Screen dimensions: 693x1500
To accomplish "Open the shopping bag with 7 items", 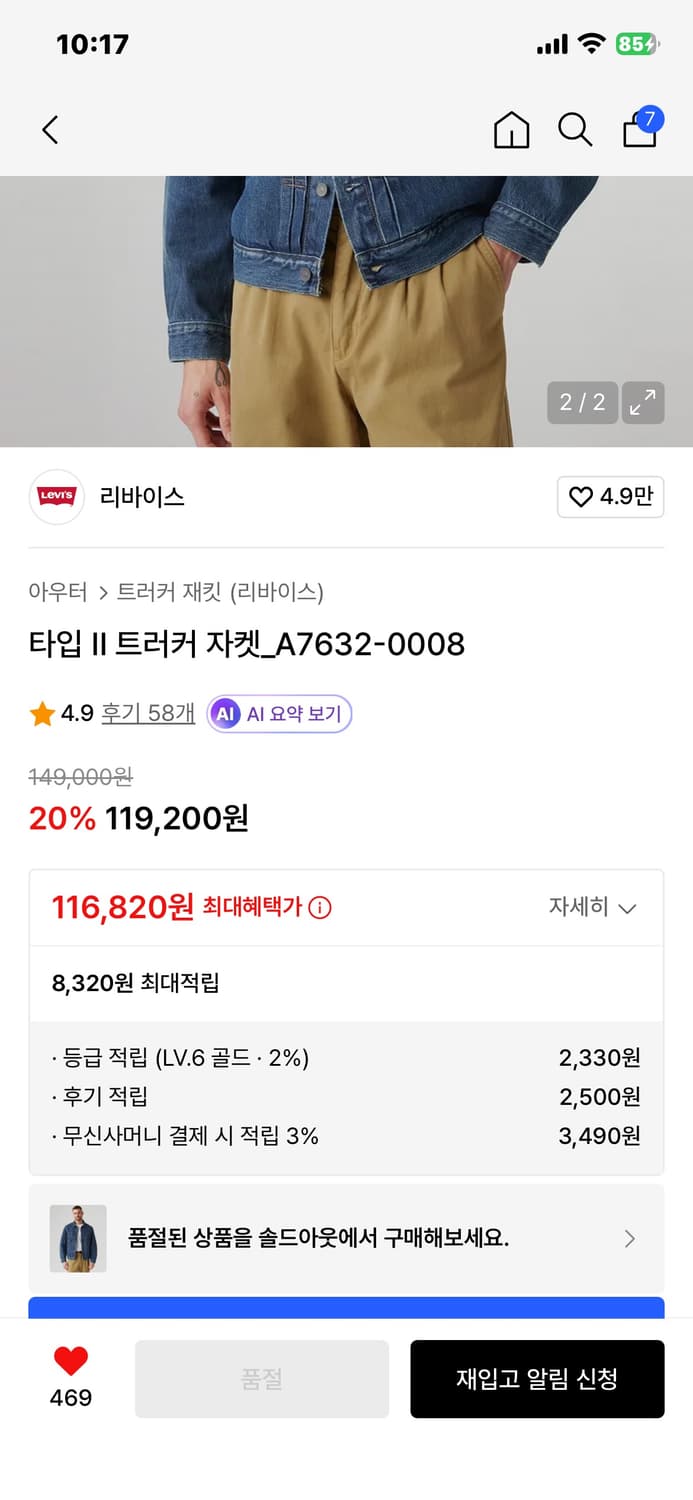I will pyautogui.click(x=639, y=131).
